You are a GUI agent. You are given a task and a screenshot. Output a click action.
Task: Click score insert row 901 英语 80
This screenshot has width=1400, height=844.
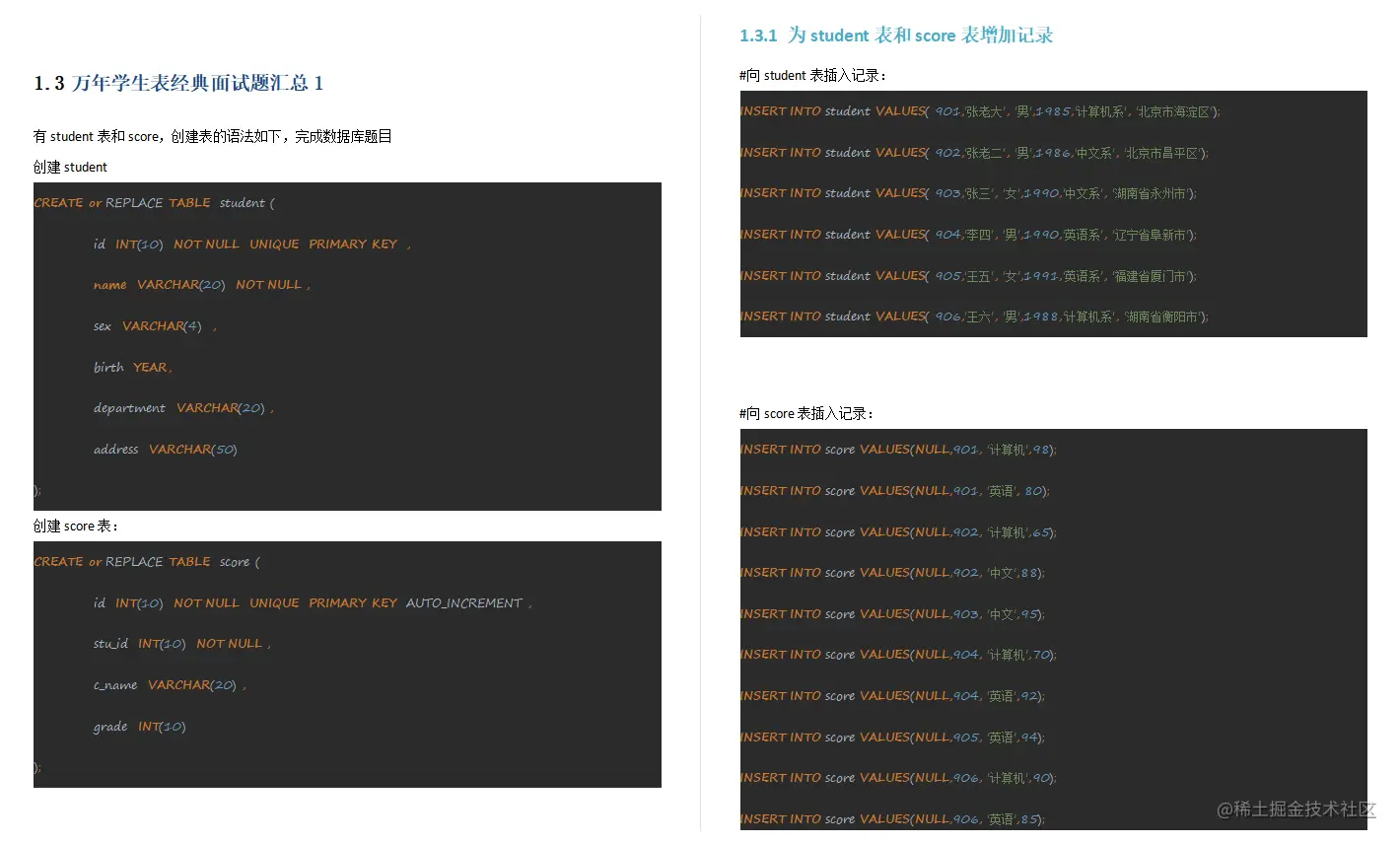[895, 491]
